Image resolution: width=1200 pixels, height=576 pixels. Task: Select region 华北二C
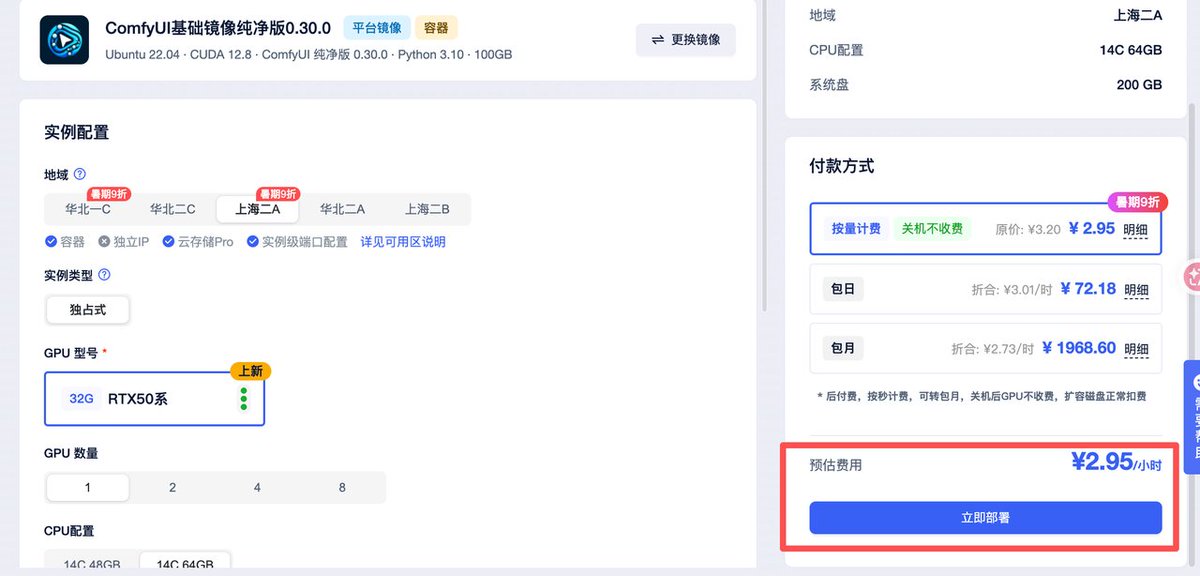point(173,209)
